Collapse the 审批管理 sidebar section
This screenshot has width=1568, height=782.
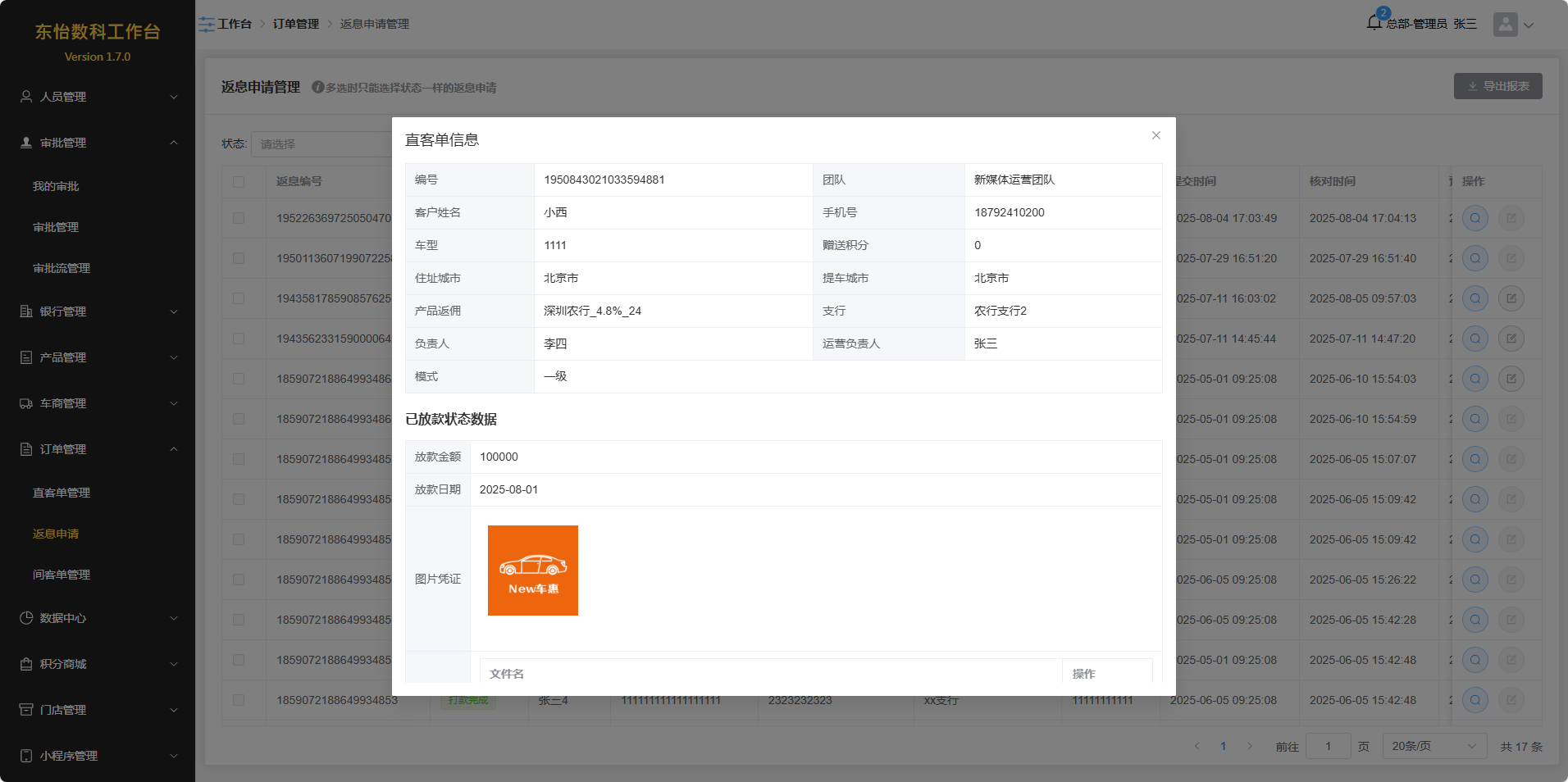click(x=98, y=143)
